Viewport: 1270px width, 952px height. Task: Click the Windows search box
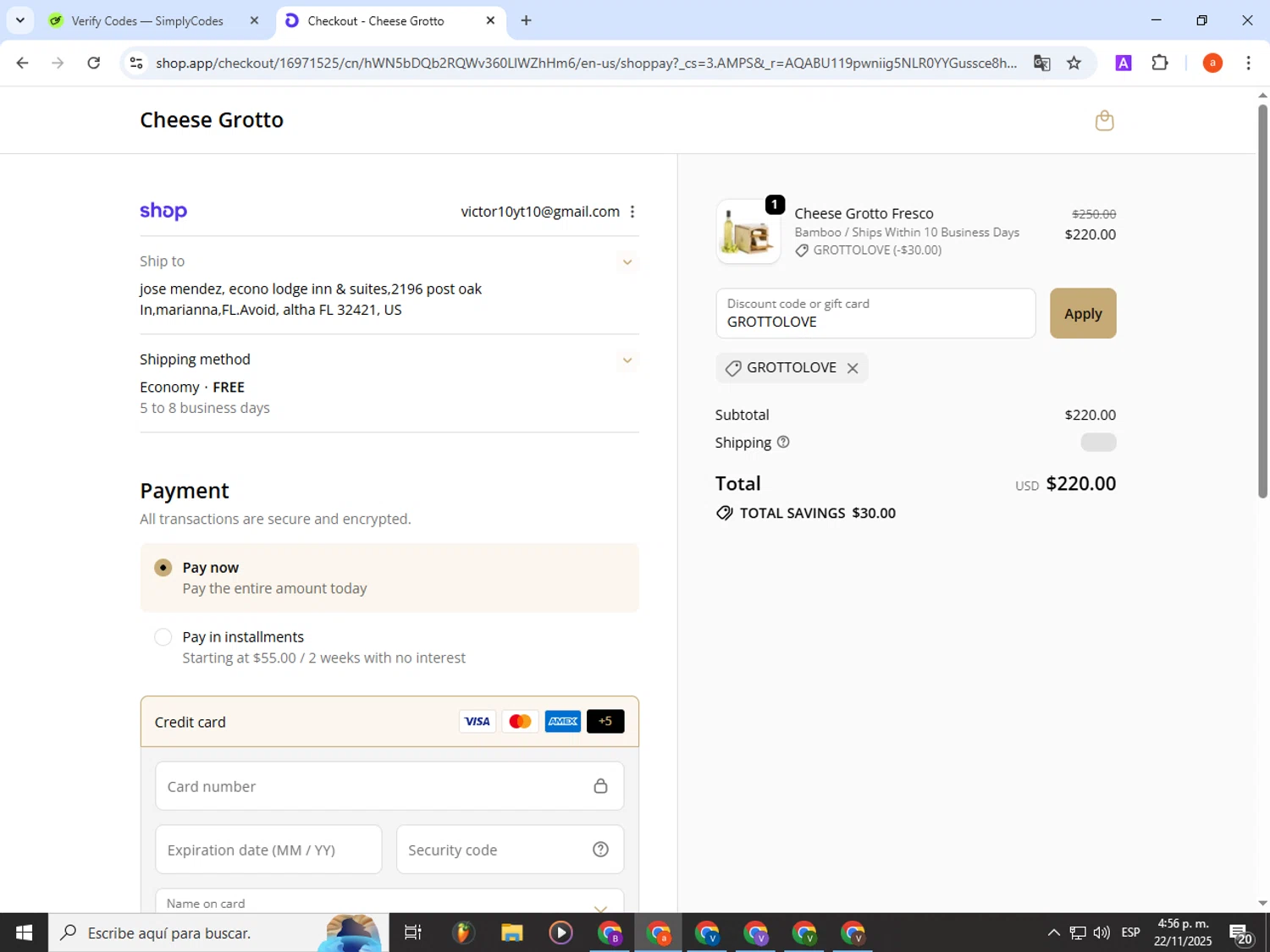click(x=217, y=933)
